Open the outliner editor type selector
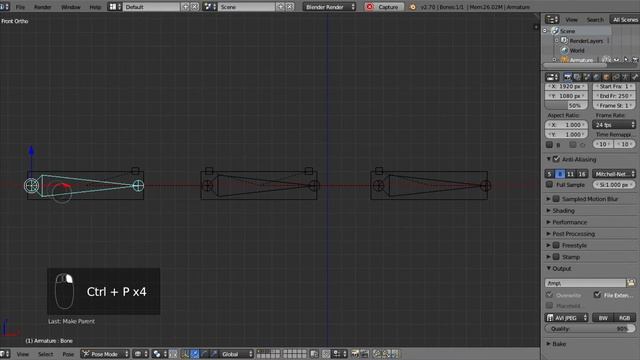Screen dimensions: 640x360 click(552, 20)
